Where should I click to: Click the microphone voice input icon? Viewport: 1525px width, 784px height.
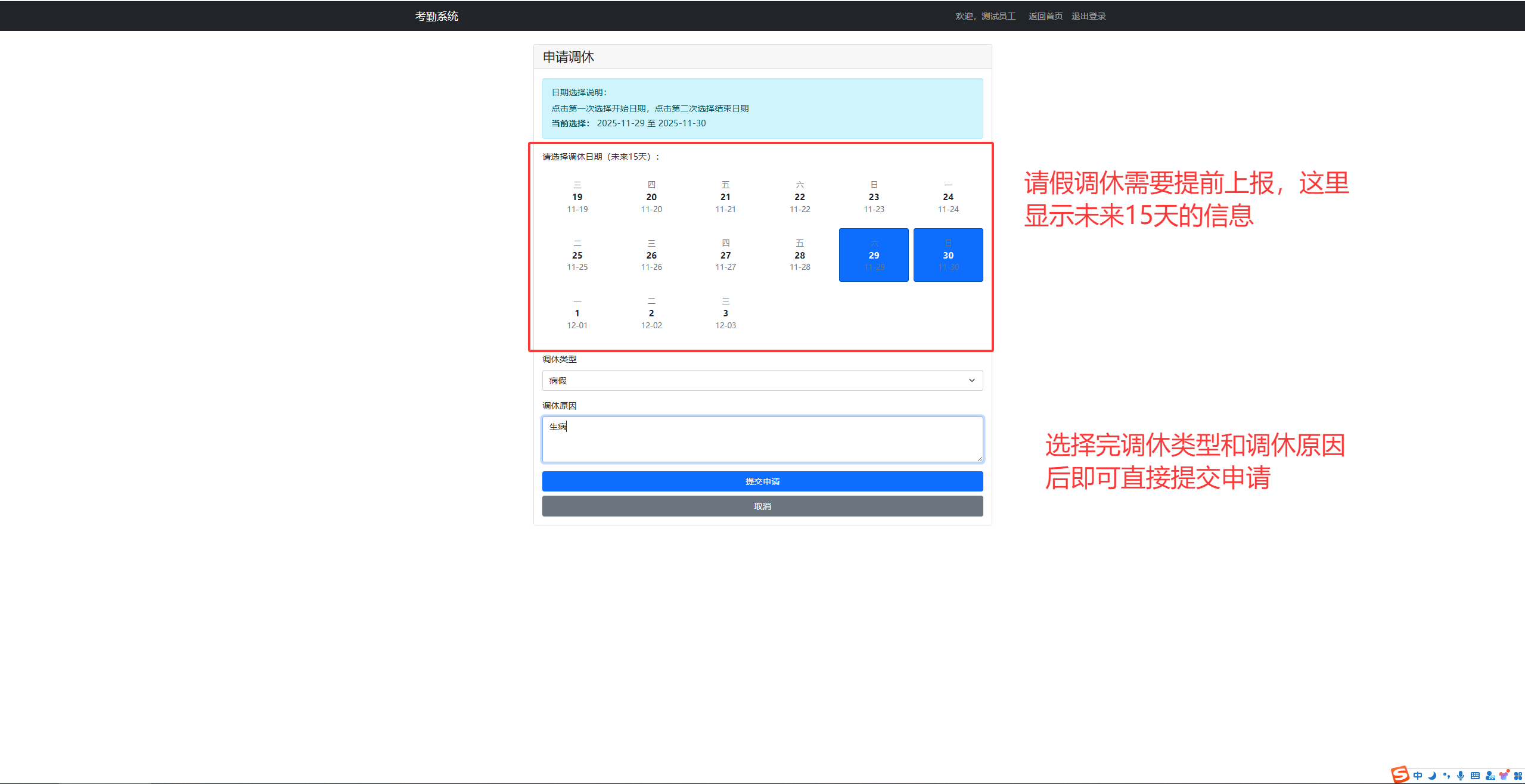1461,776
